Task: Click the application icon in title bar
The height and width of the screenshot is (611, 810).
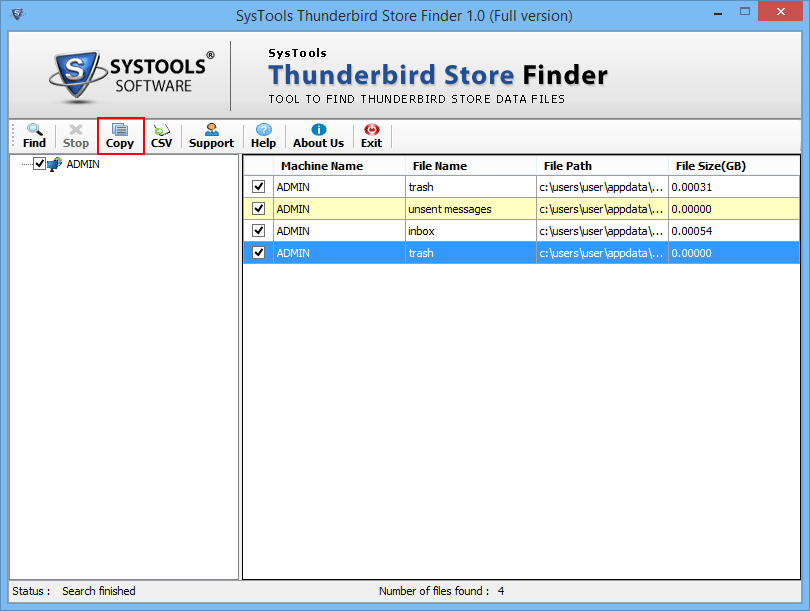Action: [x=17, y=14]
